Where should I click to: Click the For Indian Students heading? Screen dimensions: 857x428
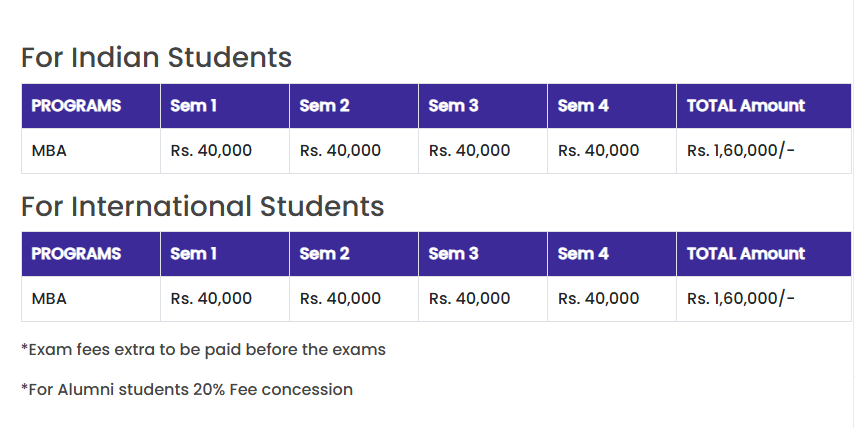[156, 57]
